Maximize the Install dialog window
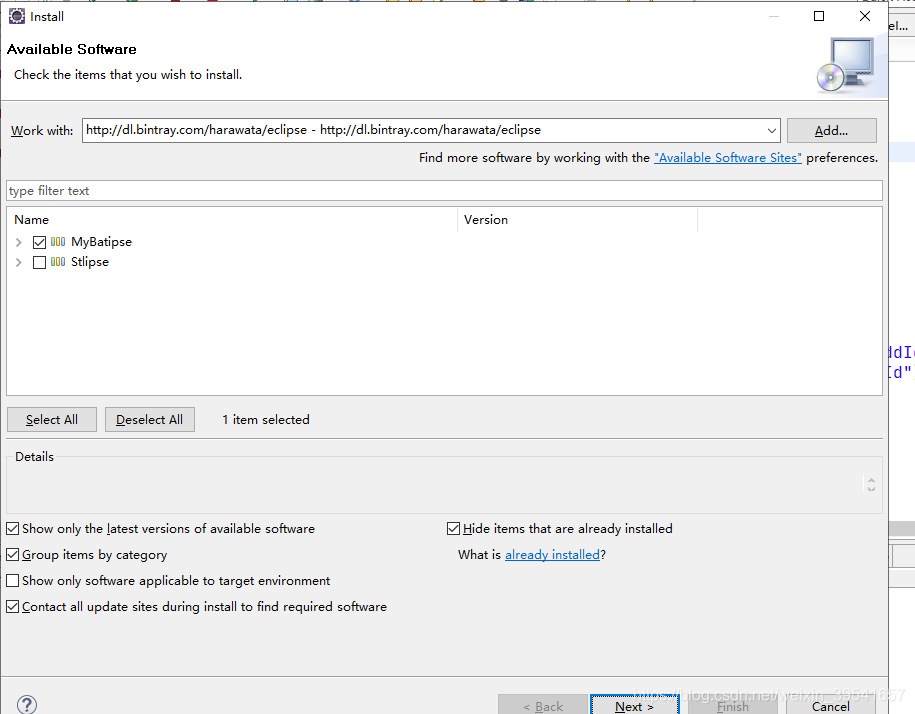The height and width of the screenshot is (714, 915). pyautogui.click(x=819, y=16)
